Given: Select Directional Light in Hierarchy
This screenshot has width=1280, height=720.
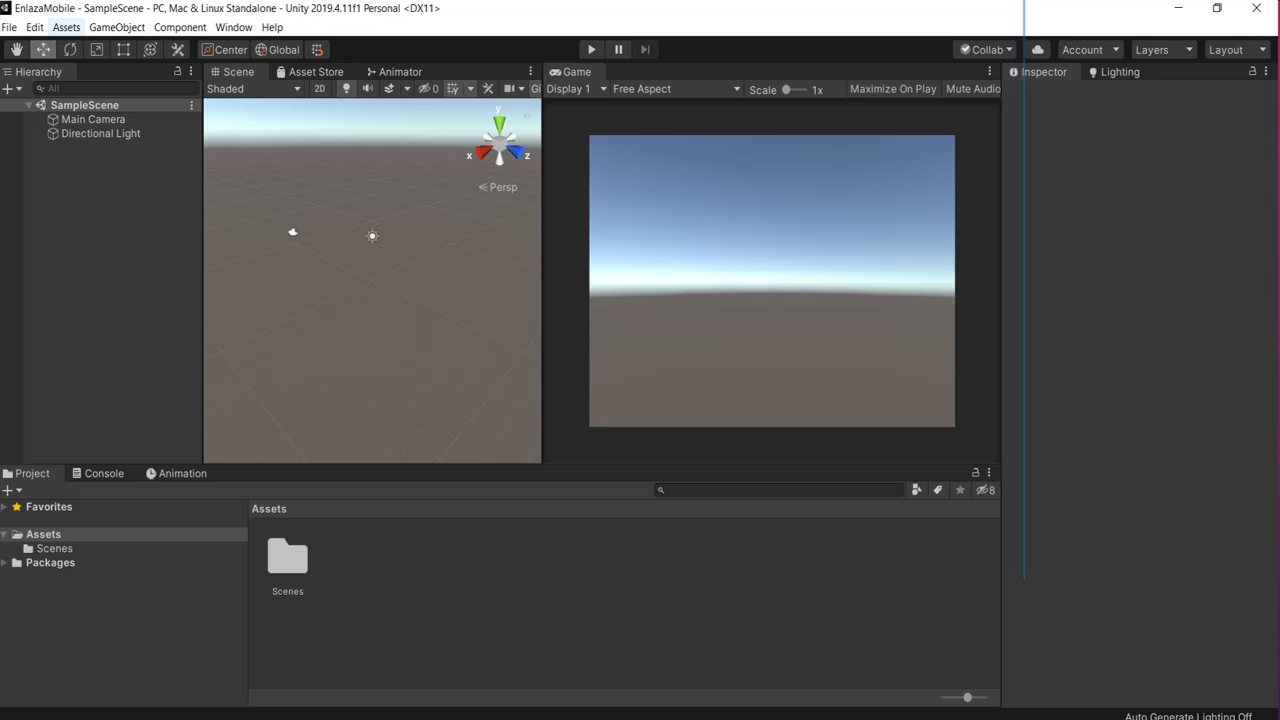Looking at the screenshot, I should tap(100, 133).
